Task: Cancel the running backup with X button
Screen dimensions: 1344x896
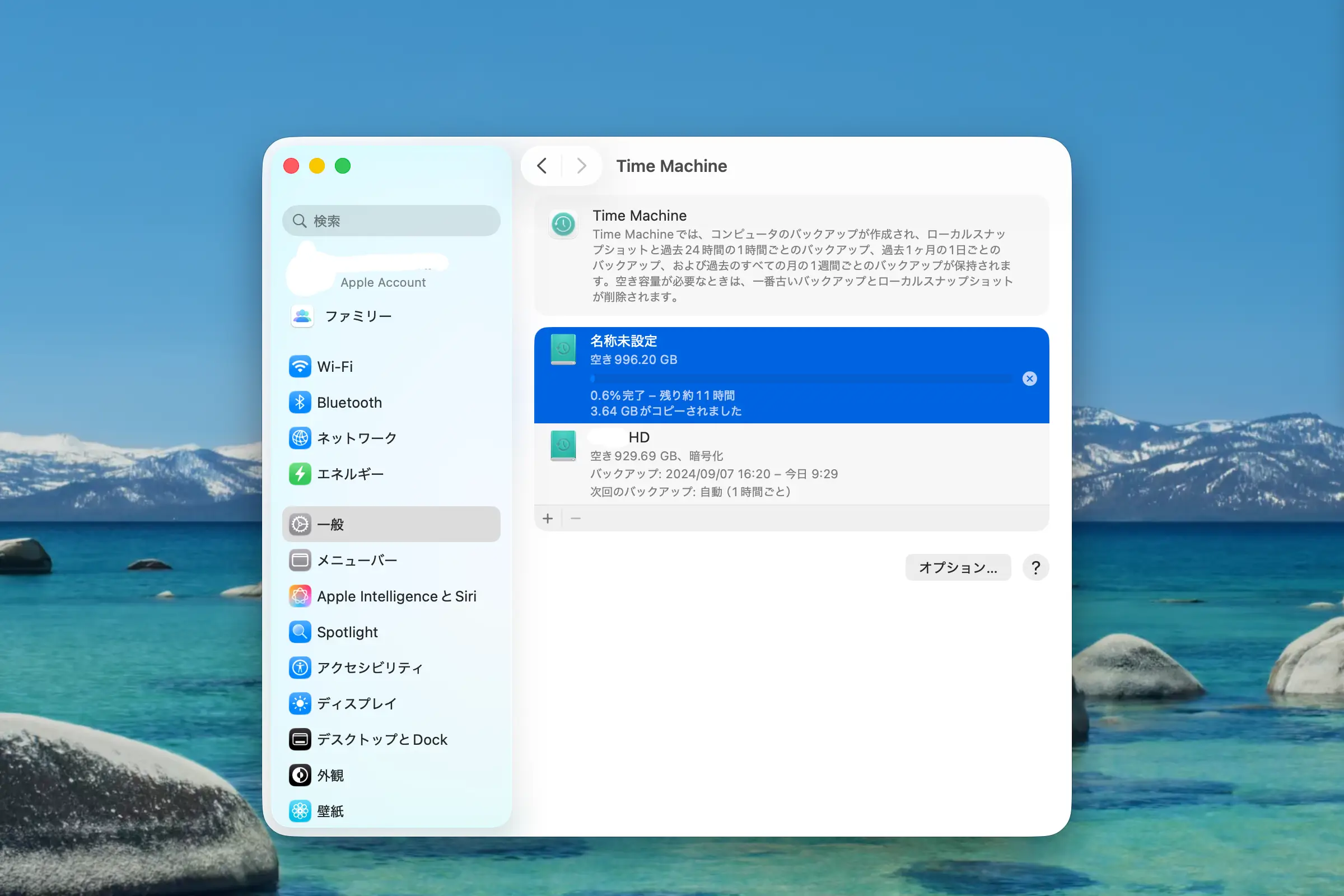Action: point(1029,379)
